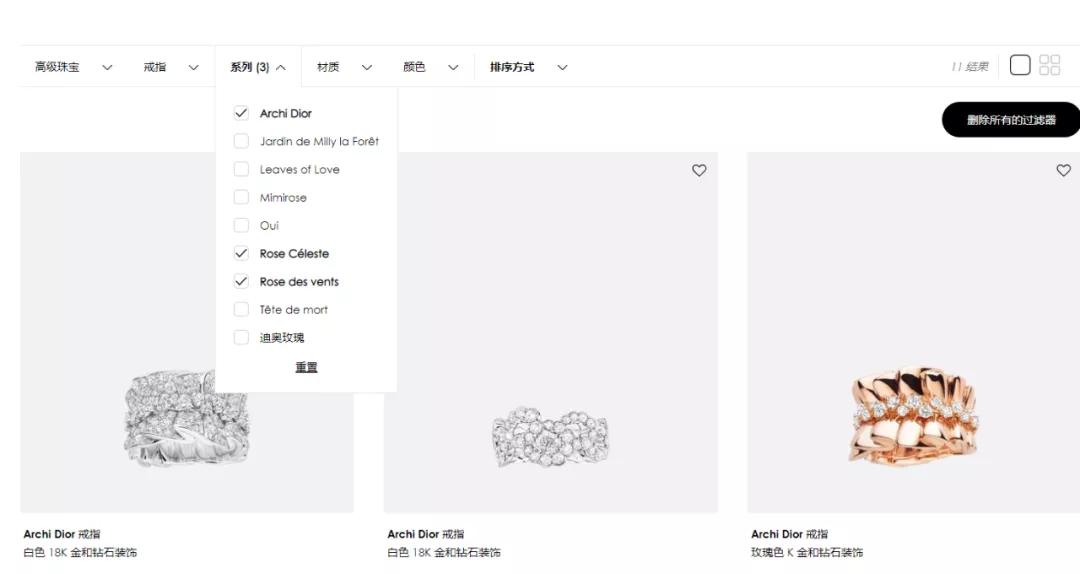Image resolution: width=1080 pixels, height=574 pixels.
Task: Select the 迪奥玫瑰 collection checkbox
Action: tap(241, 338)
